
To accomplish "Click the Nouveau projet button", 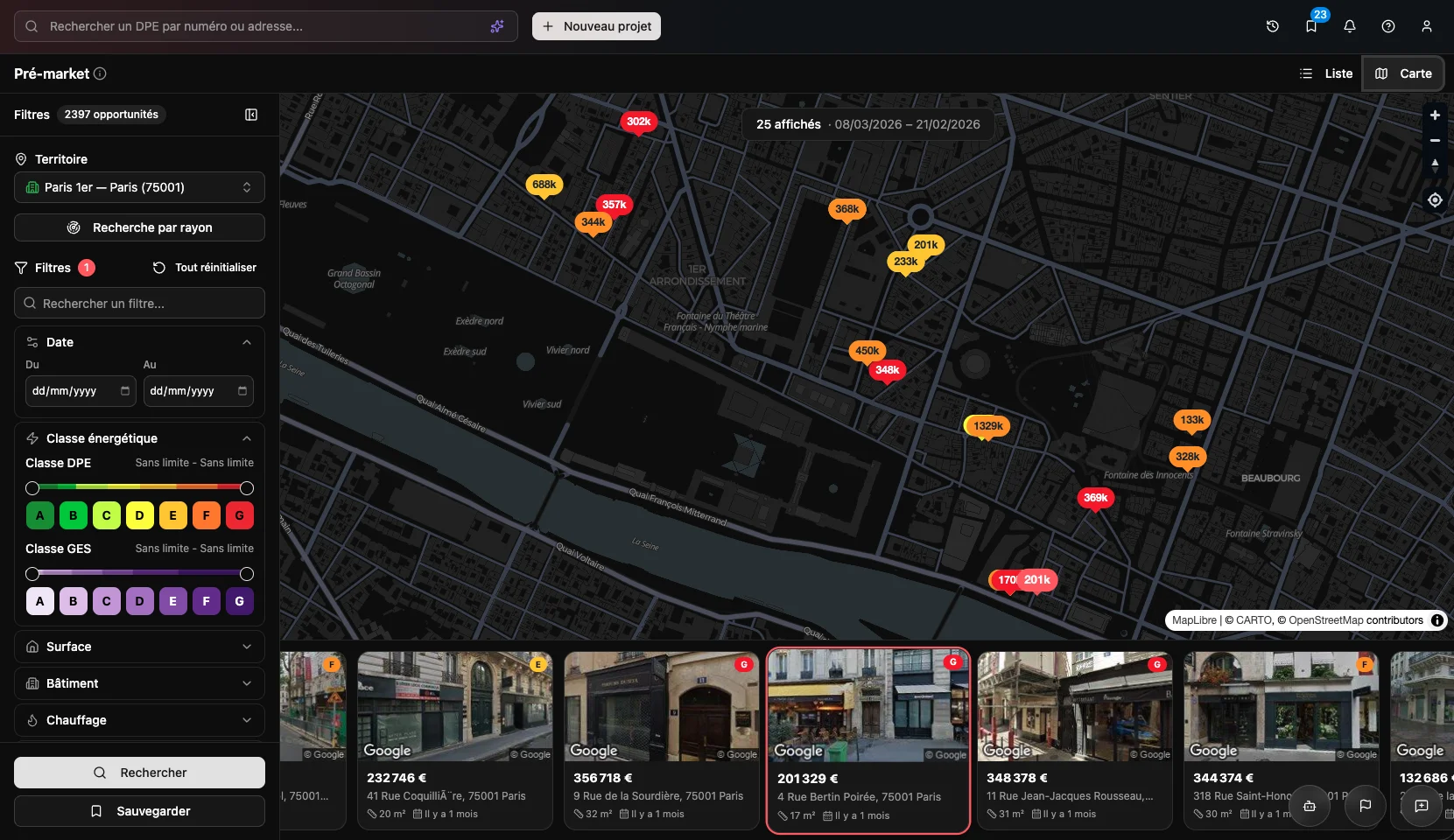I will [596, 26].
